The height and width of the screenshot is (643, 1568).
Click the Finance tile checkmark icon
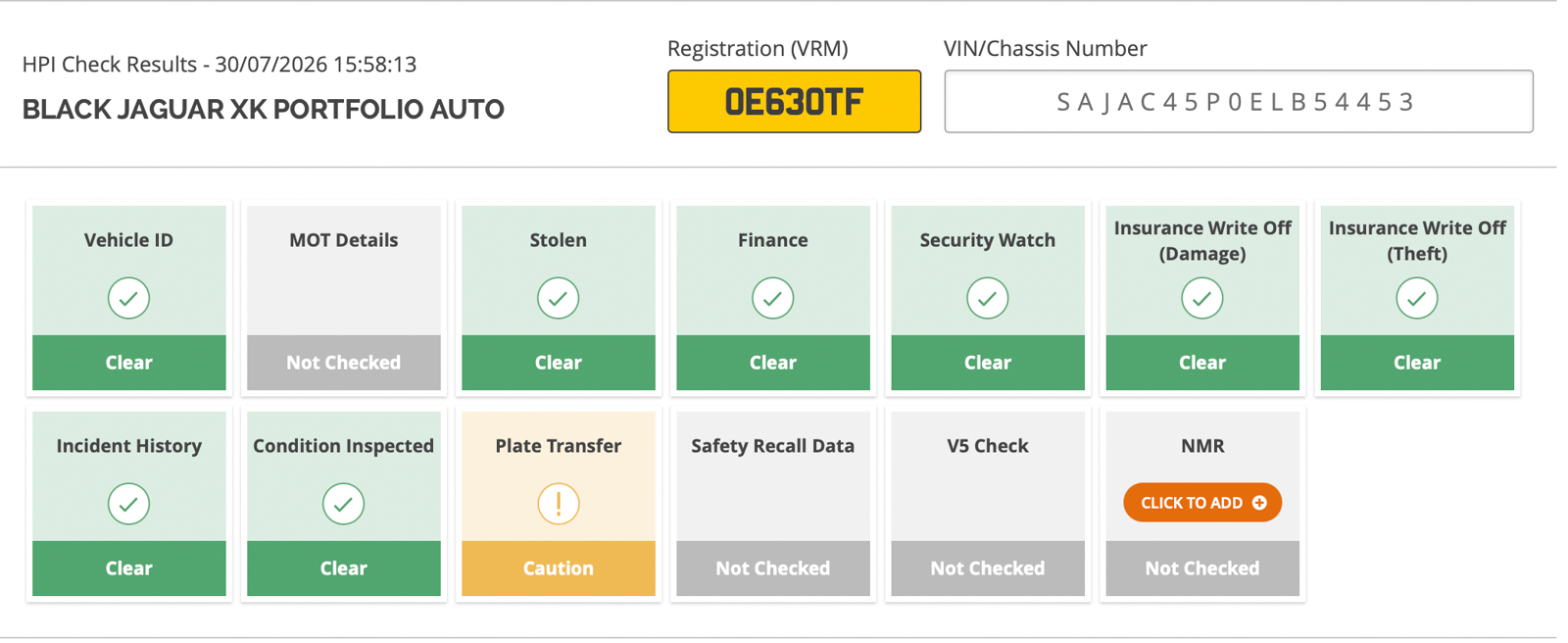tap(772, 298)
